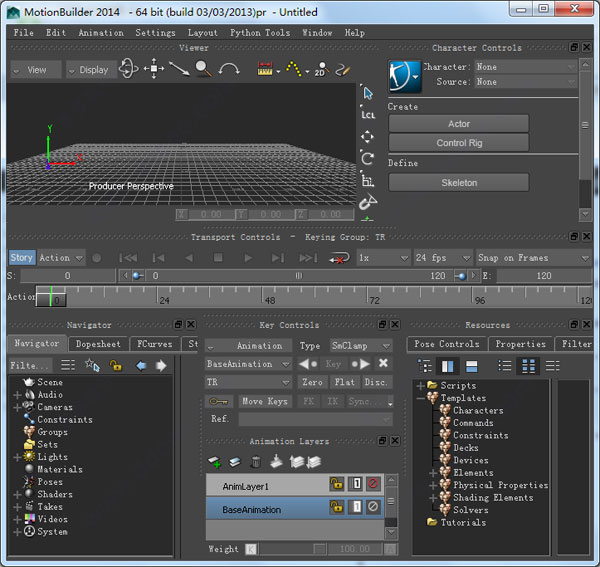This screenshot has height=567, width=600.
Task: Open the Python Tools menu
Action: click(x=260, y=33)
